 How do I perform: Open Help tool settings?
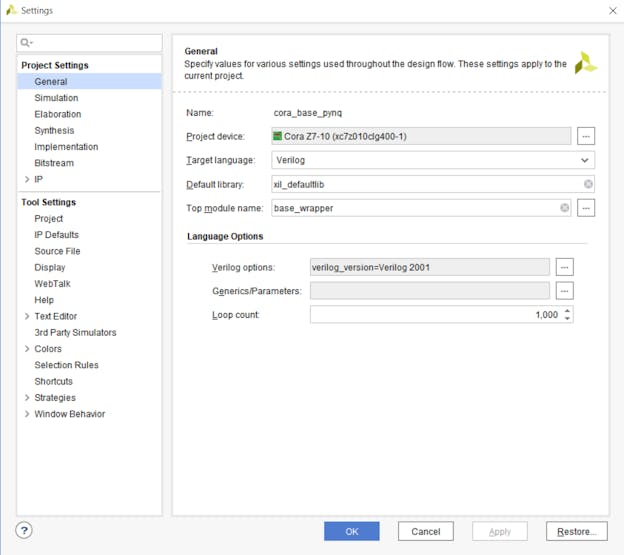(x=44, y=300)
